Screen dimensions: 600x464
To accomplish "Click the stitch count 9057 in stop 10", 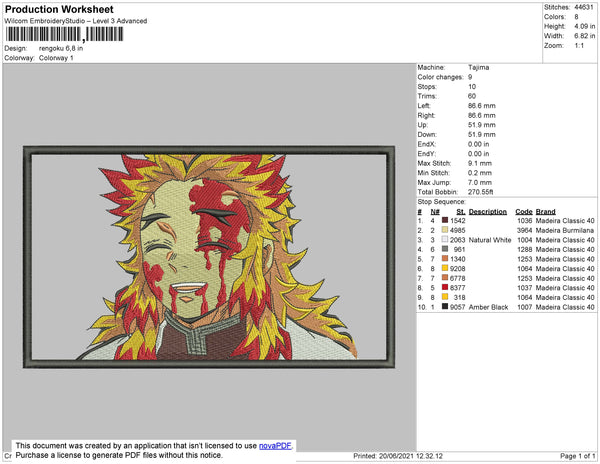I will [x=458, y=307].
